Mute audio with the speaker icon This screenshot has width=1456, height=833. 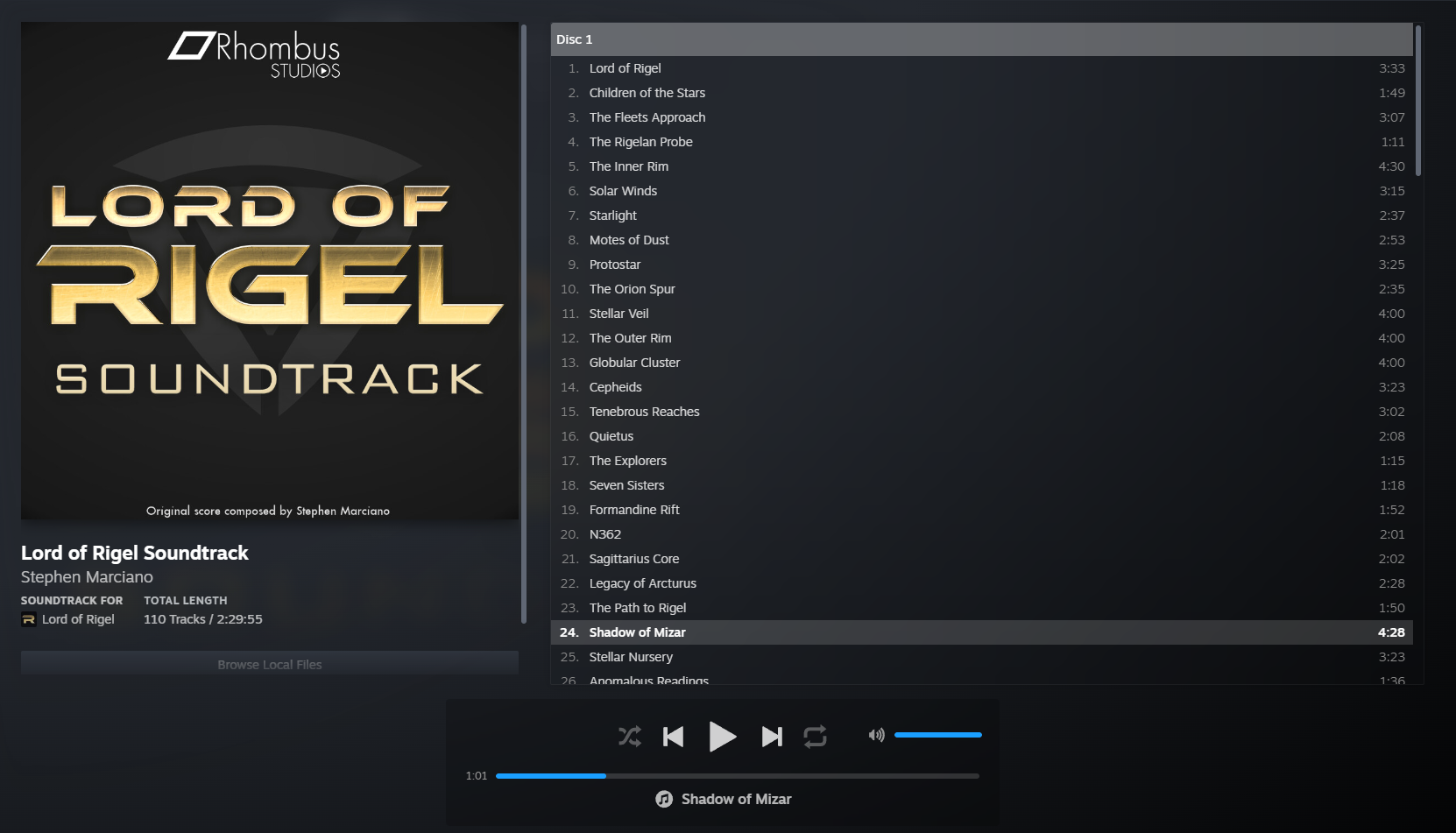coord(876,735)
